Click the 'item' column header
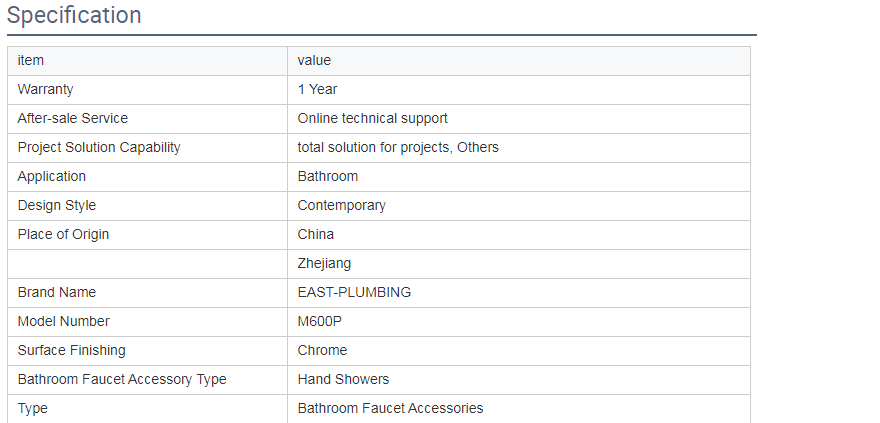880x423 pixels. [31, 61]
